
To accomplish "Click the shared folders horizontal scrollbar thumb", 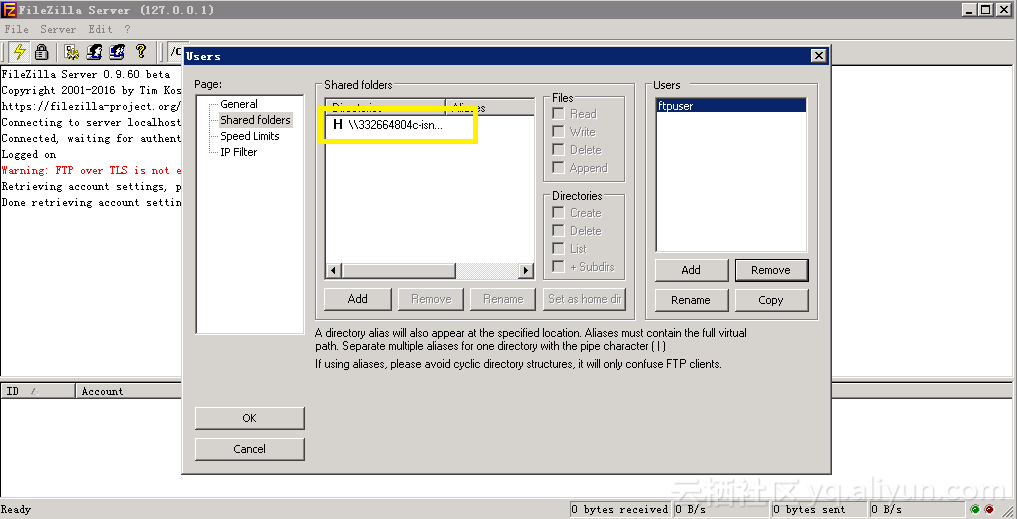I will [x=398, y=271].
